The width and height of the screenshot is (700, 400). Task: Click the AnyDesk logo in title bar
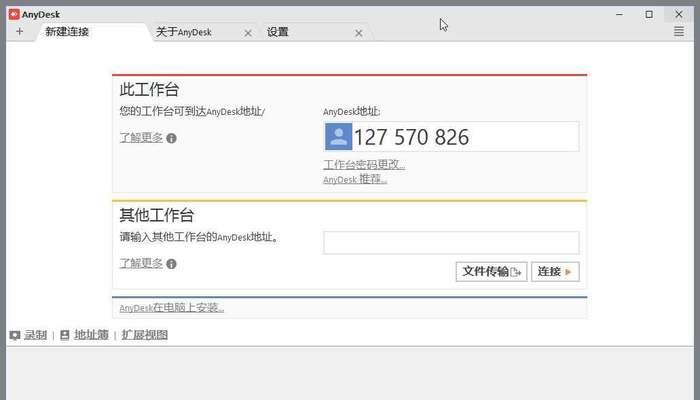[14, 14]
